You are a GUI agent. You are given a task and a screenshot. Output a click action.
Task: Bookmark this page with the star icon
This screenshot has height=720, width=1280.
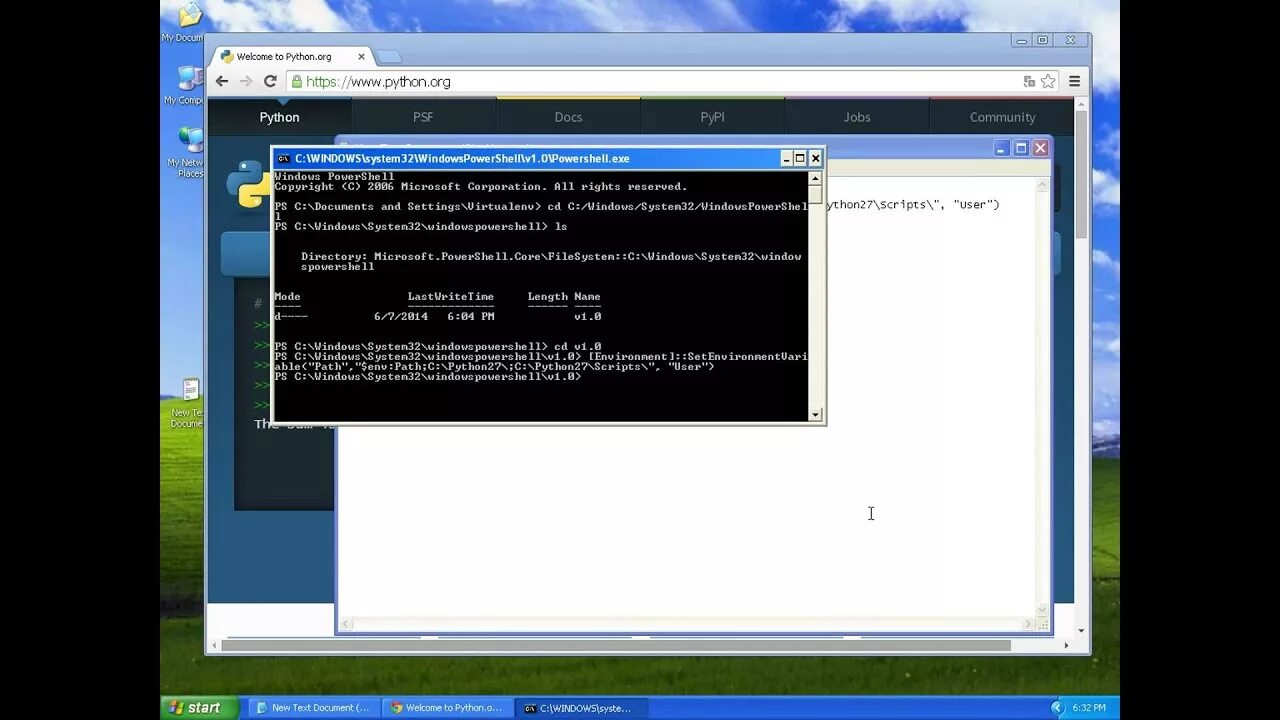pos(1048,81)
